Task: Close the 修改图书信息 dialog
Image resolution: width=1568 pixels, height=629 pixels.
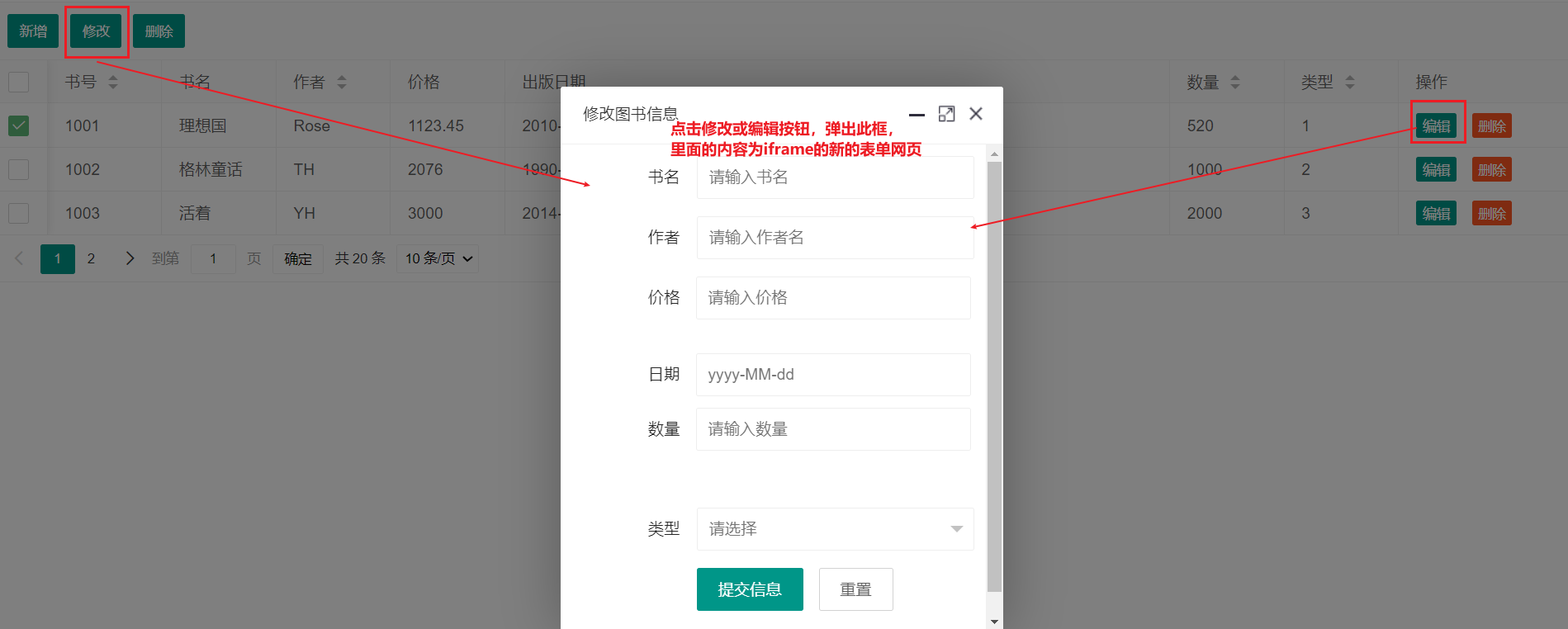Action: point(976,114)
